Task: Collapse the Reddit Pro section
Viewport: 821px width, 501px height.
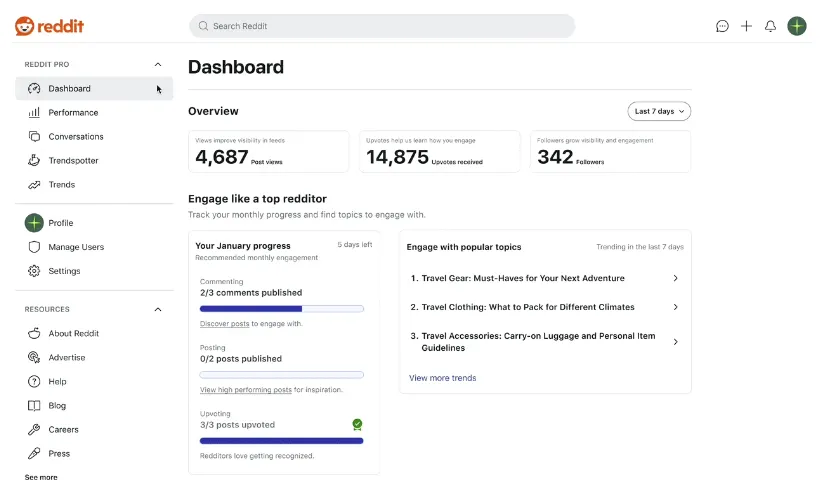Action: [x=158, y=64]
